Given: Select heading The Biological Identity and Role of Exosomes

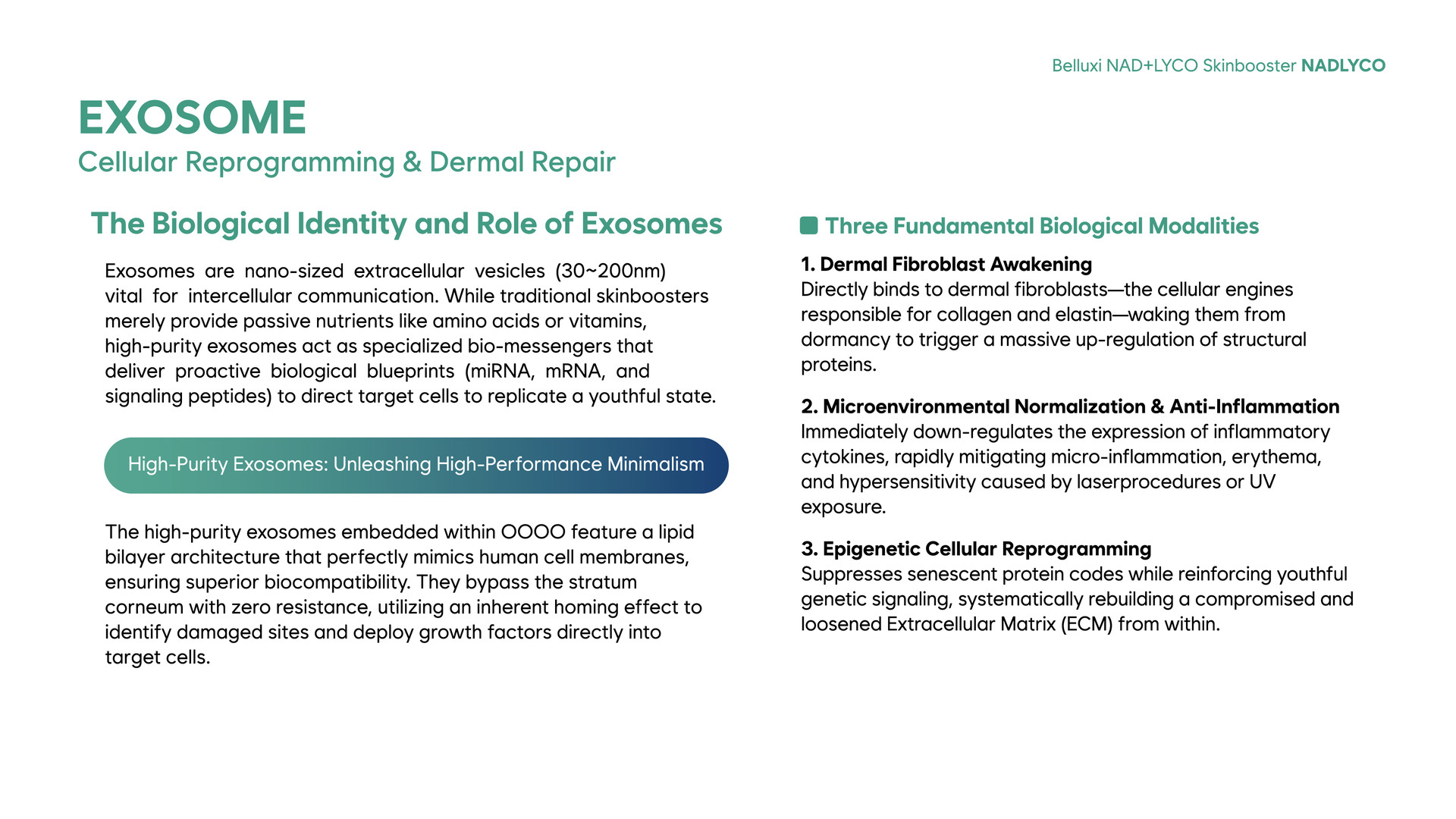Looking at the screenshot, I should (406, 224).
